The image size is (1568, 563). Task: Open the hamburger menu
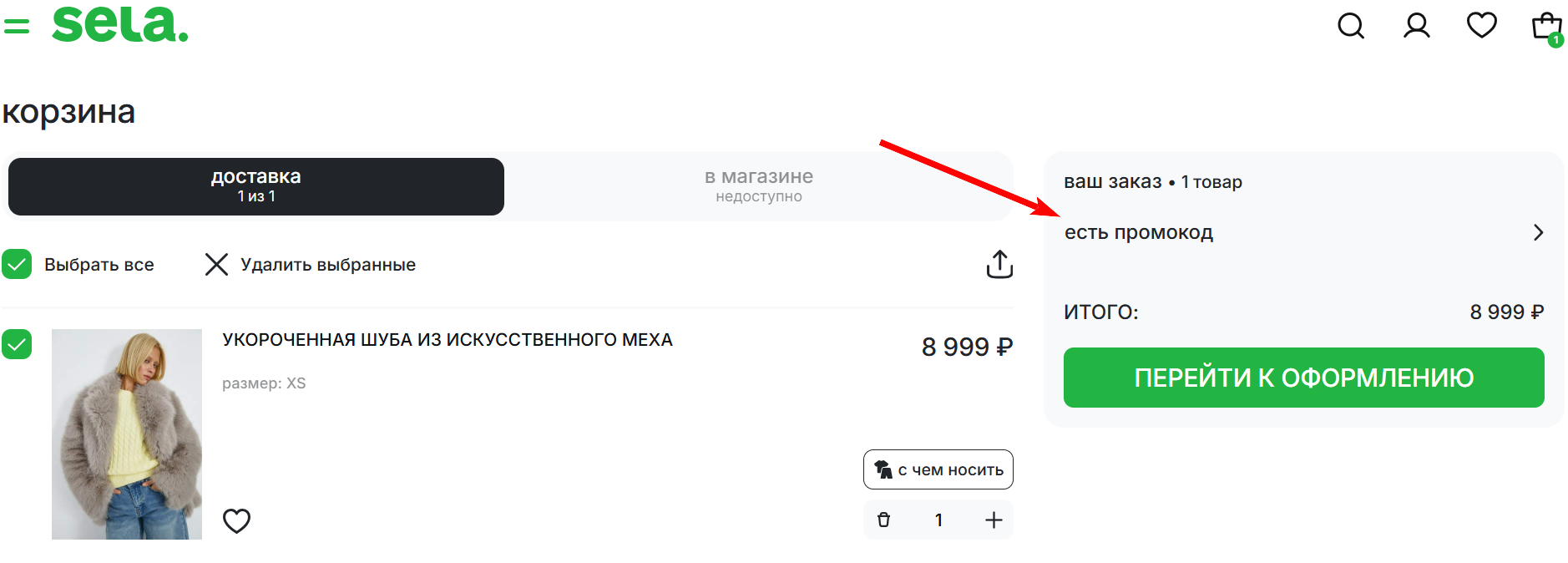(x=18, y=26)
